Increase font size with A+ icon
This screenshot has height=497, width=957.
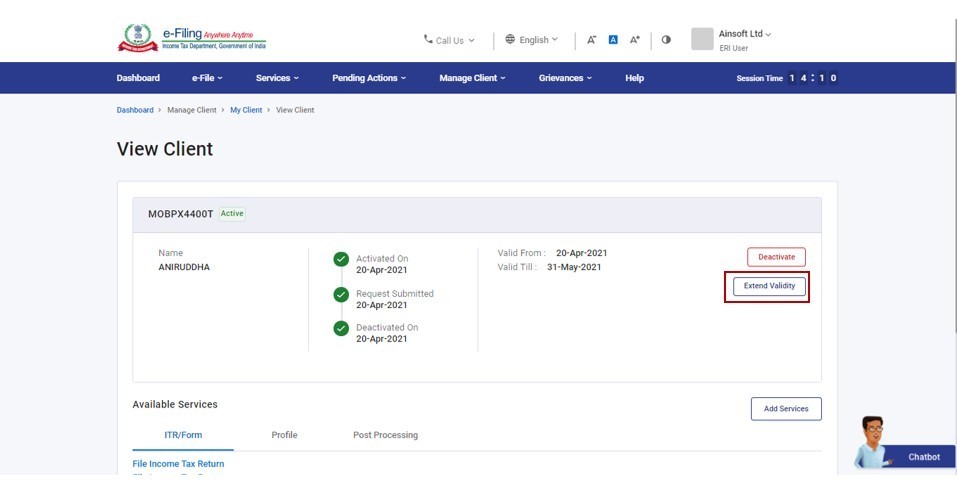635,40
